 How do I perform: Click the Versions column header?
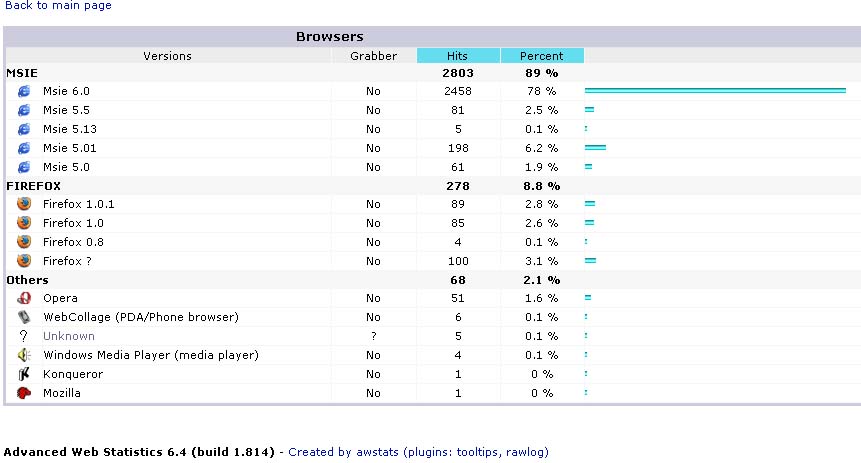(x=167, y=56)
